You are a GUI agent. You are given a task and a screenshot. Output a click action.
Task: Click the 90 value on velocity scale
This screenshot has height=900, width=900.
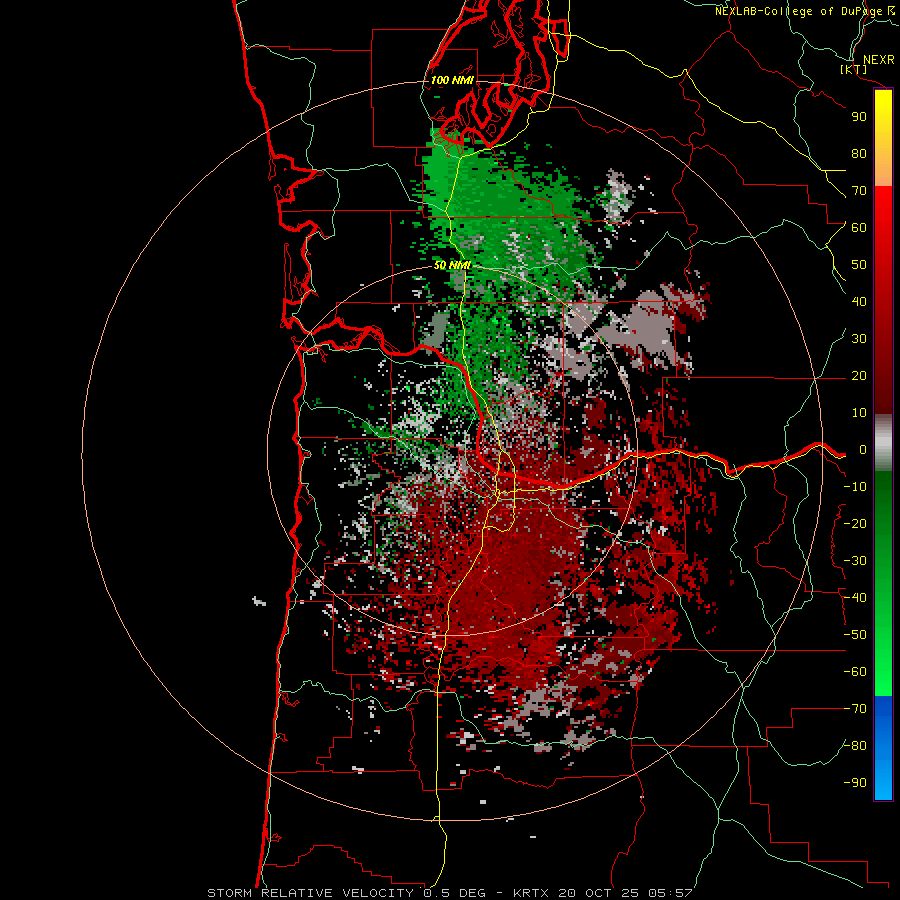pos(859,117)
